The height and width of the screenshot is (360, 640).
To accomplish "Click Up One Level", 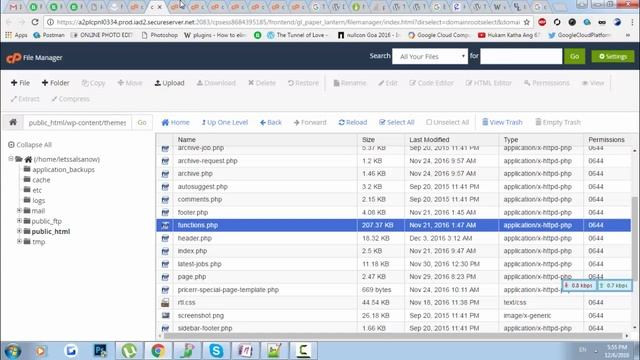I will pos(224,122).
